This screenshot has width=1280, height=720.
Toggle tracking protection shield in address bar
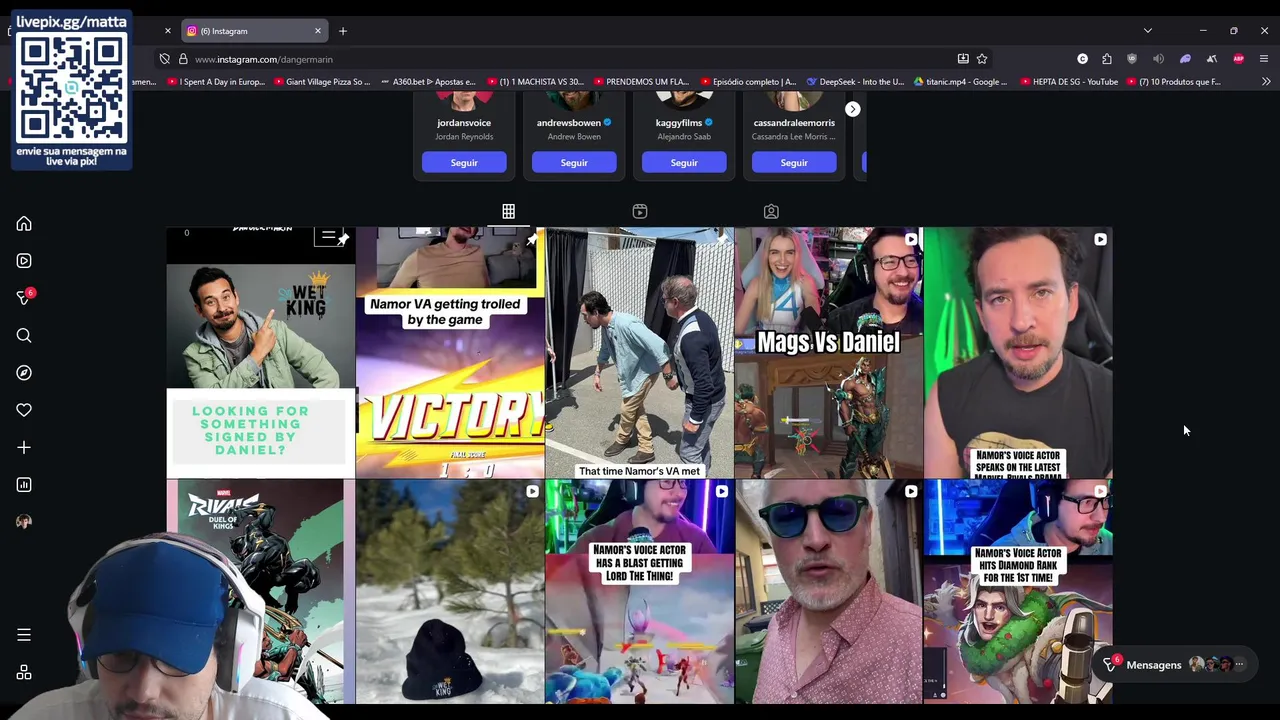tap(165, 59)
